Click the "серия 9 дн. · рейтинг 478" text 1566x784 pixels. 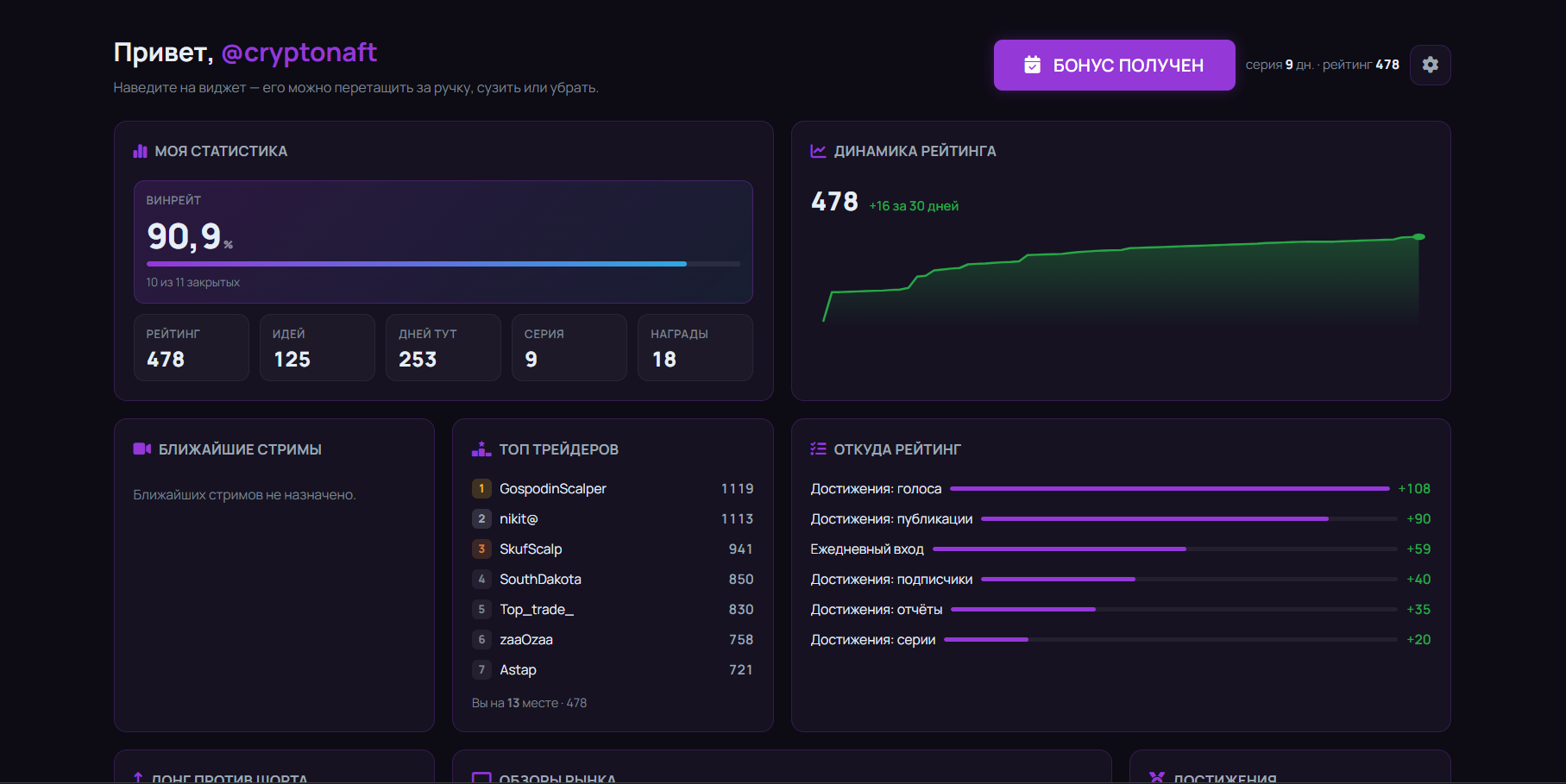pyautogui.click(x=1323, y=65)
